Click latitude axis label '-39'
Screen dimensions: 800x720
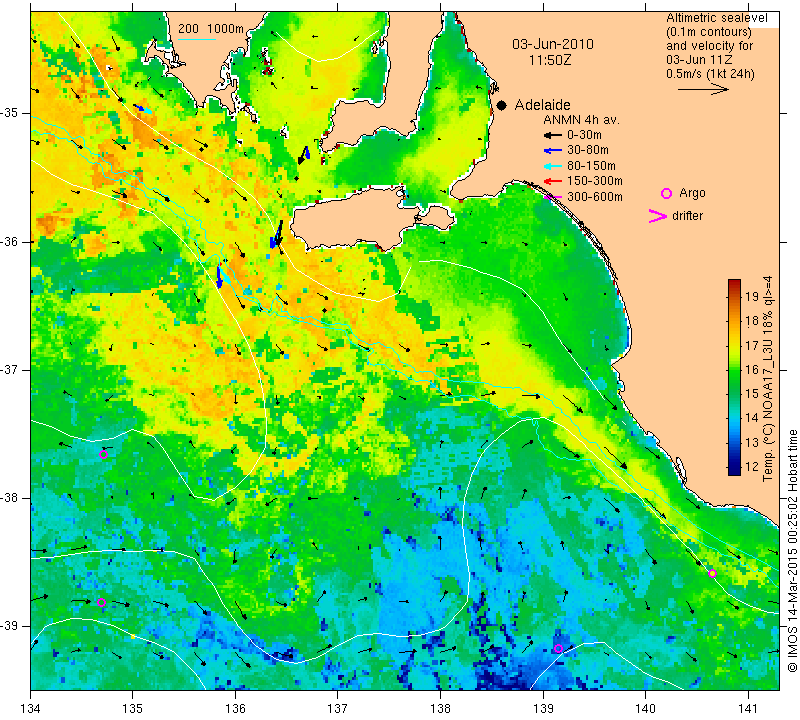pos(9,626)
